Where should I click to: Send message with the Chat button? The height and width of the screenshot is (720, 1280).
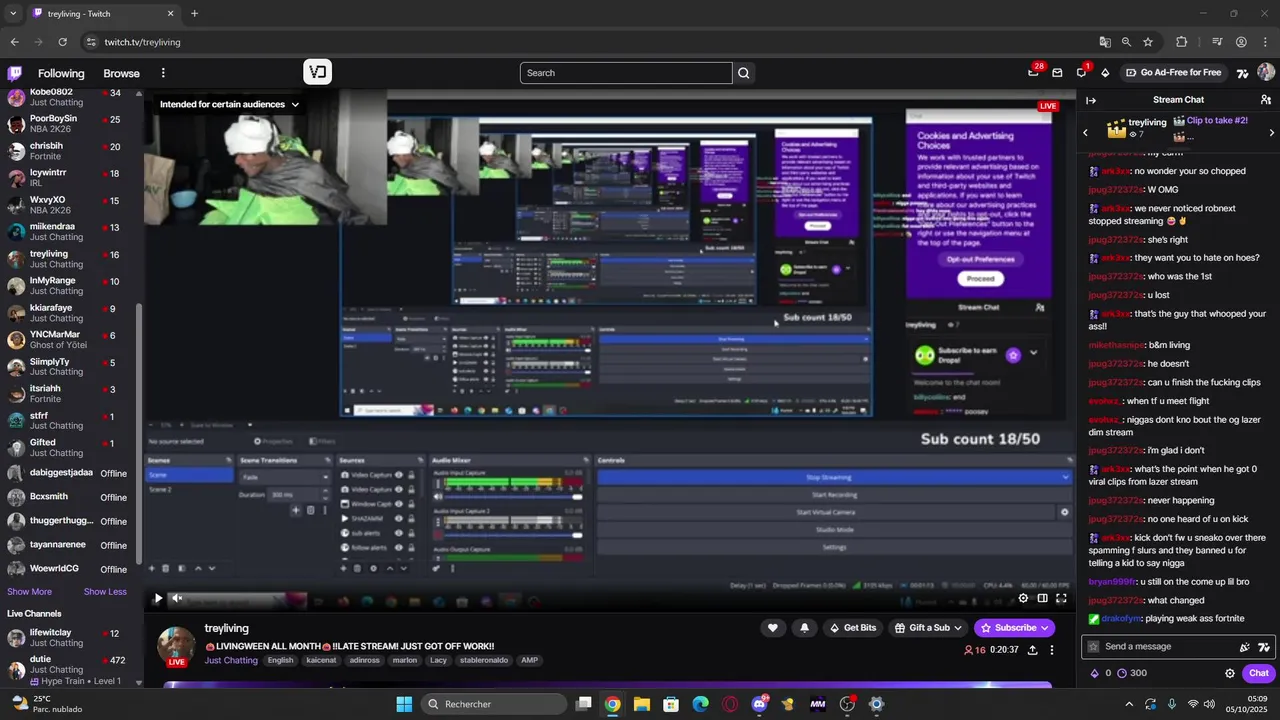[1259, 673]
